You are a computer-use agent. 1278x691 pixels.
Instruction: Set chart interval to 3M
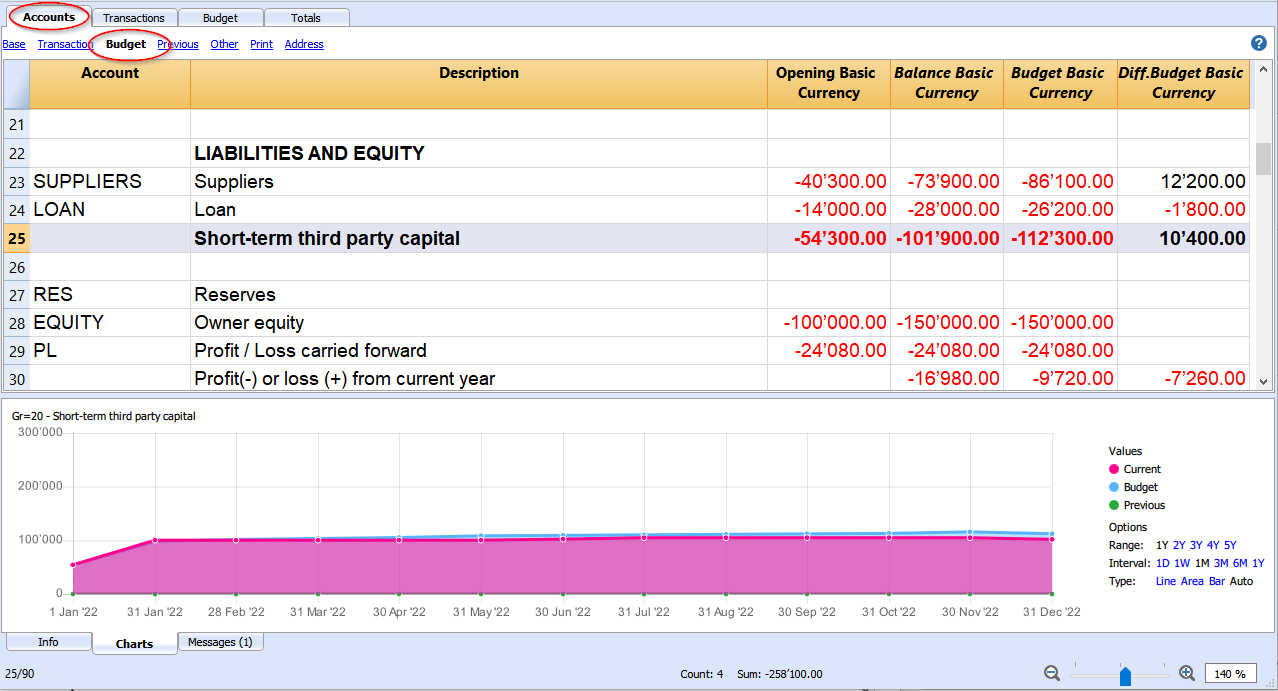(x=1222, y=563)
